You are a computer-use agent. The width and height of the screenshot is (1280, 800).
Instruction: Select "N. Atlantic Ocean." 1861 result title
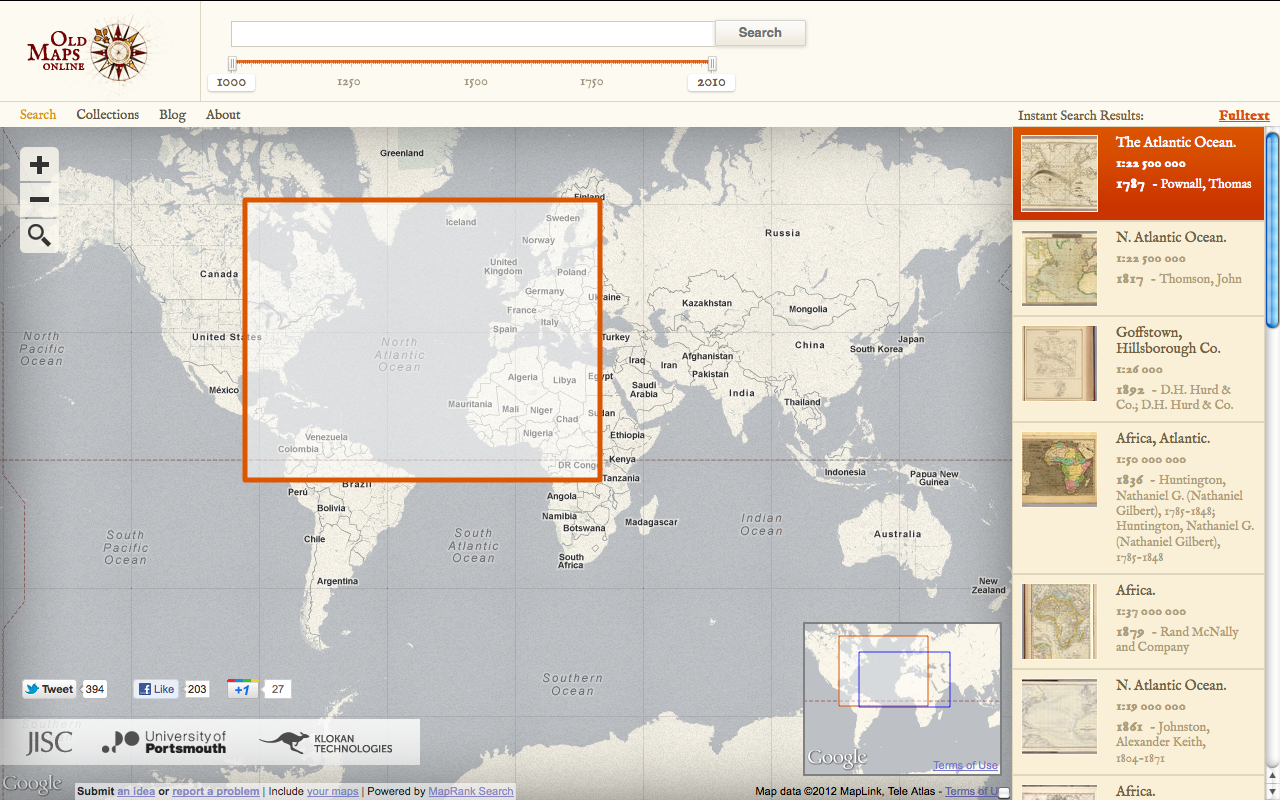[x=1171, y=686]
